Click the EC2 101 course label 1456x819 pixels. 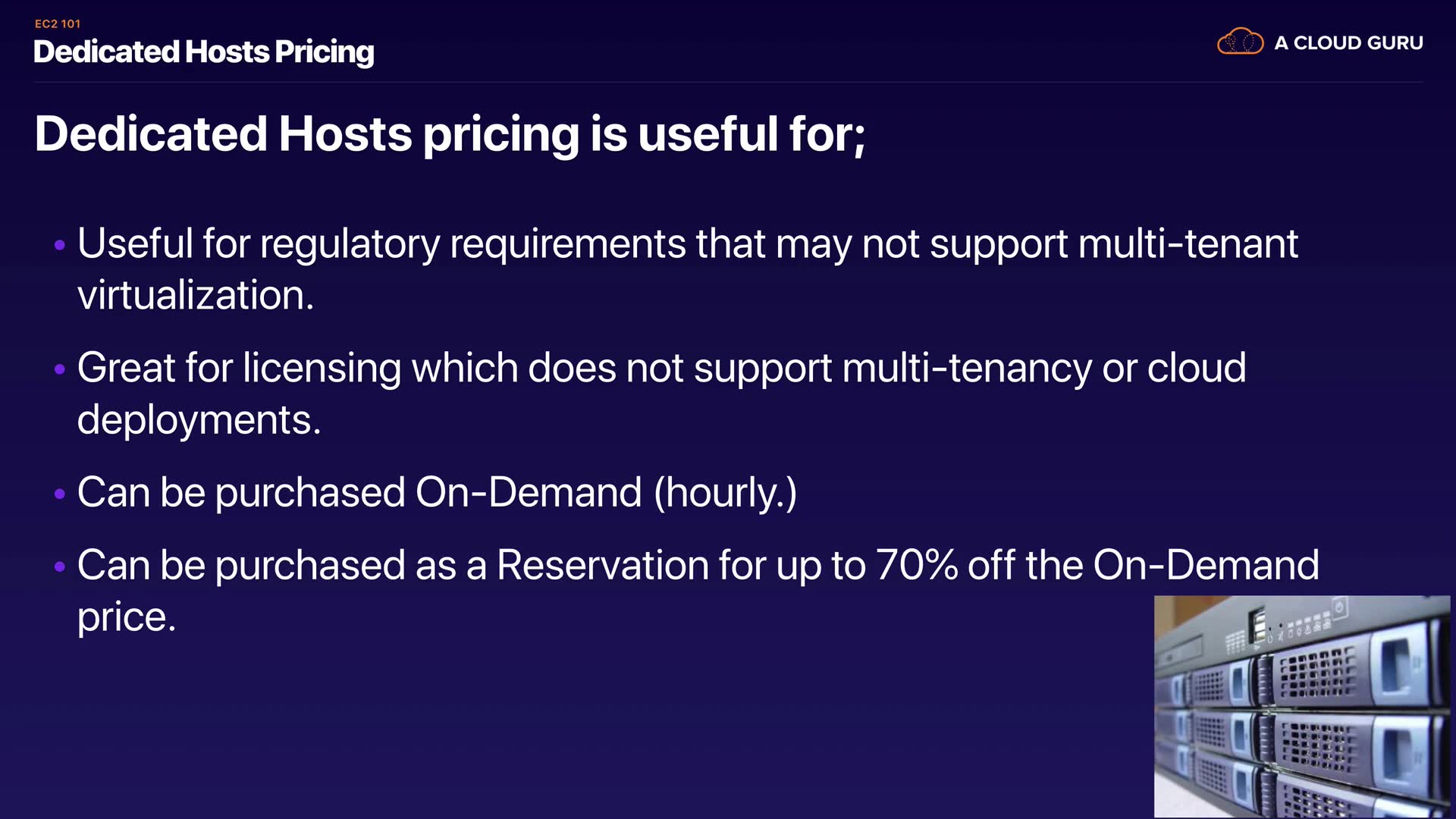(58, 24)
